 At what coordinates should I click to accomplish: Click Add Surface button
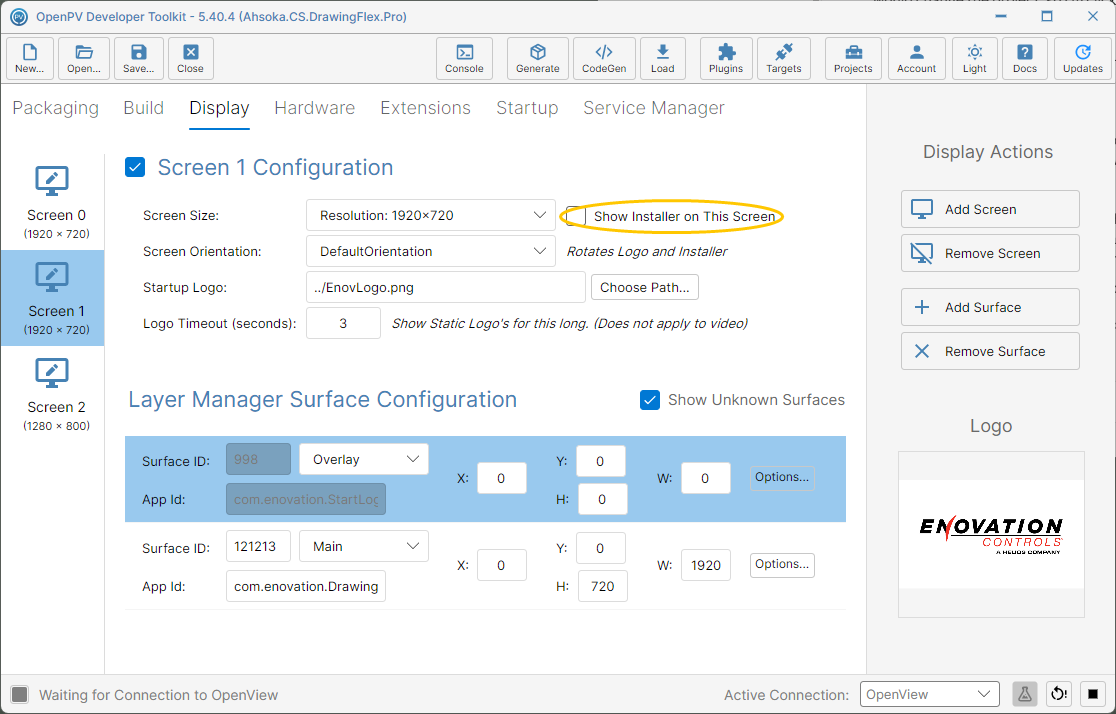tap(990, 308)
